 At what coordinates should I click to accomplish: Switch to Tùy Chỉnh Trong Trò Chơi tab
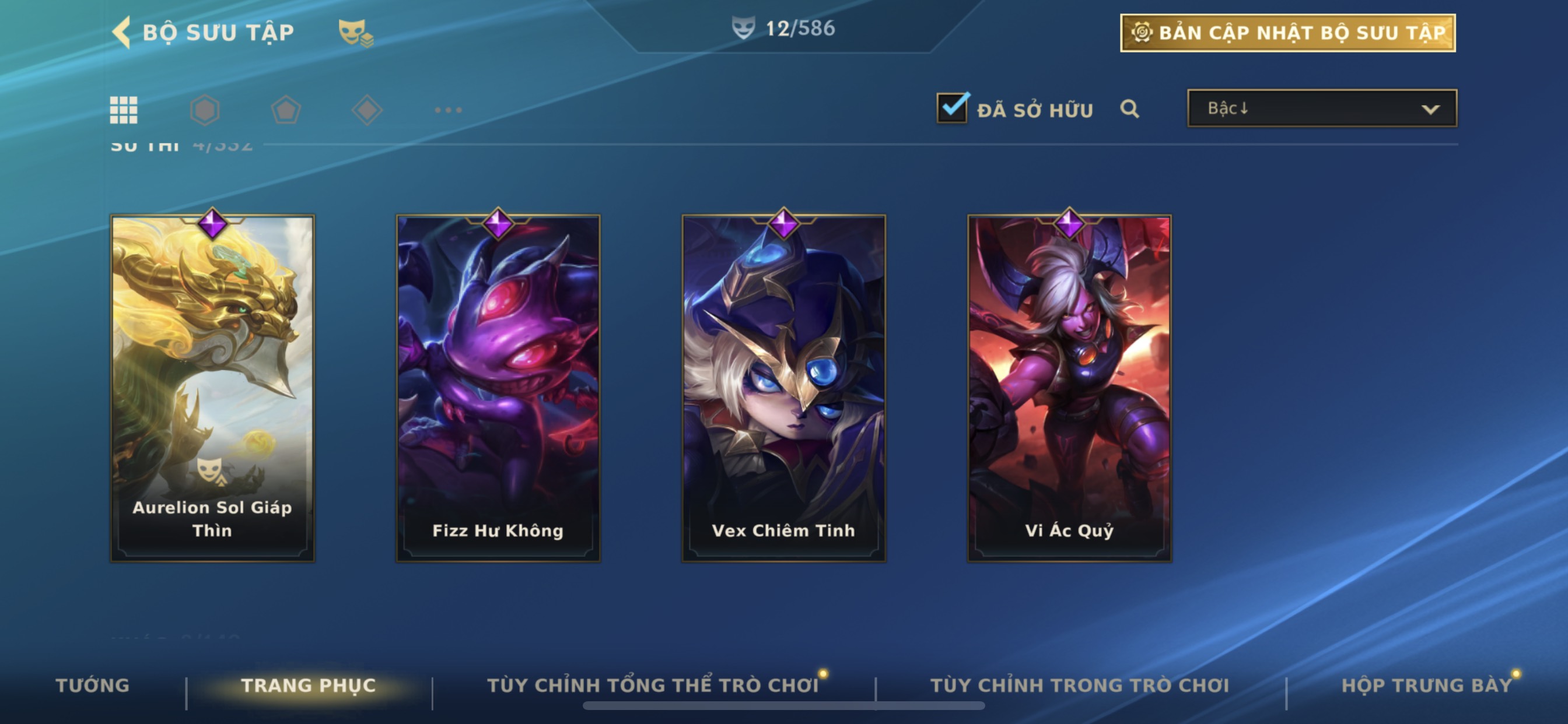[x=1080, y=685]
